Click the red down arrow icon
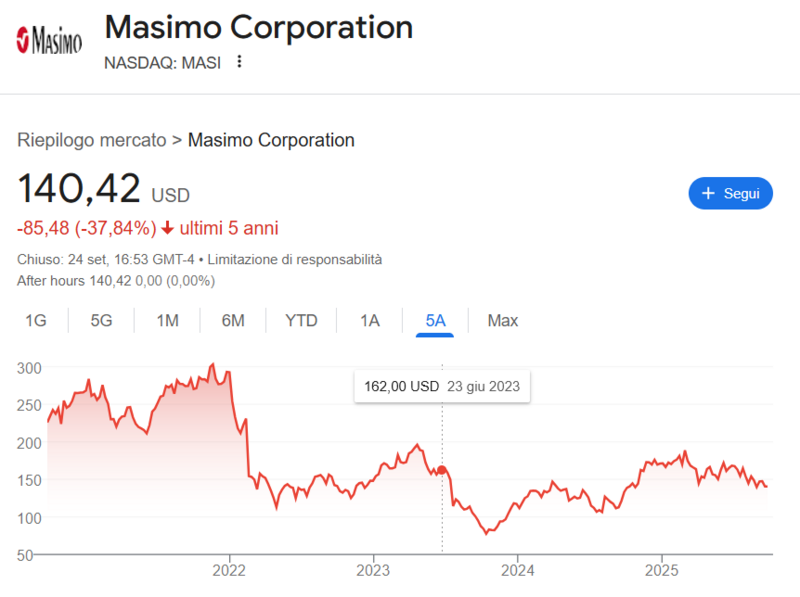This screenshot has height=597, width=800. pyautogui.click(x=167, y=228)
